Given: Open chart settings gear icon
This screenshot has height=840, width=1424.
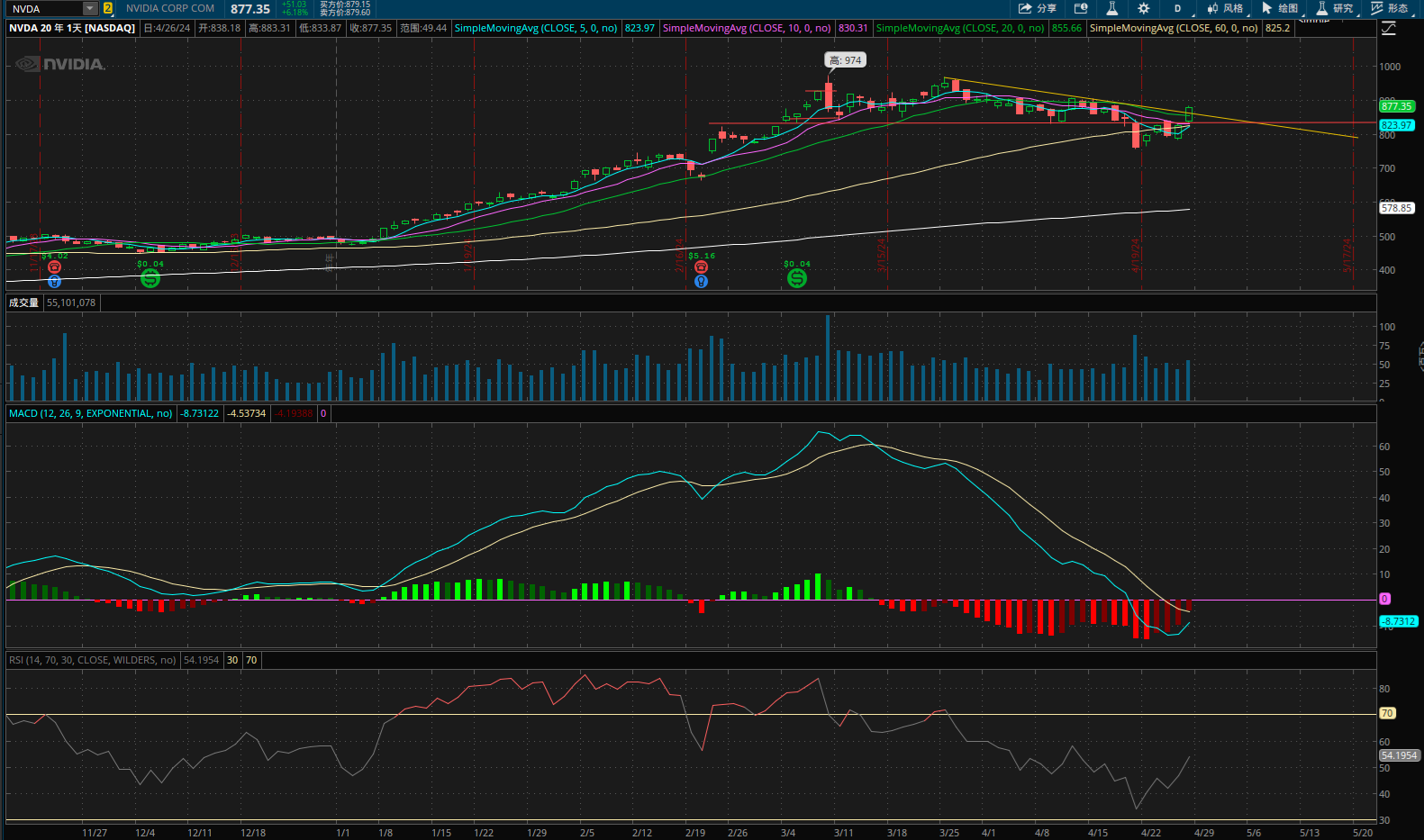Looking at the screenshot, I should (x=1143, y=8).
